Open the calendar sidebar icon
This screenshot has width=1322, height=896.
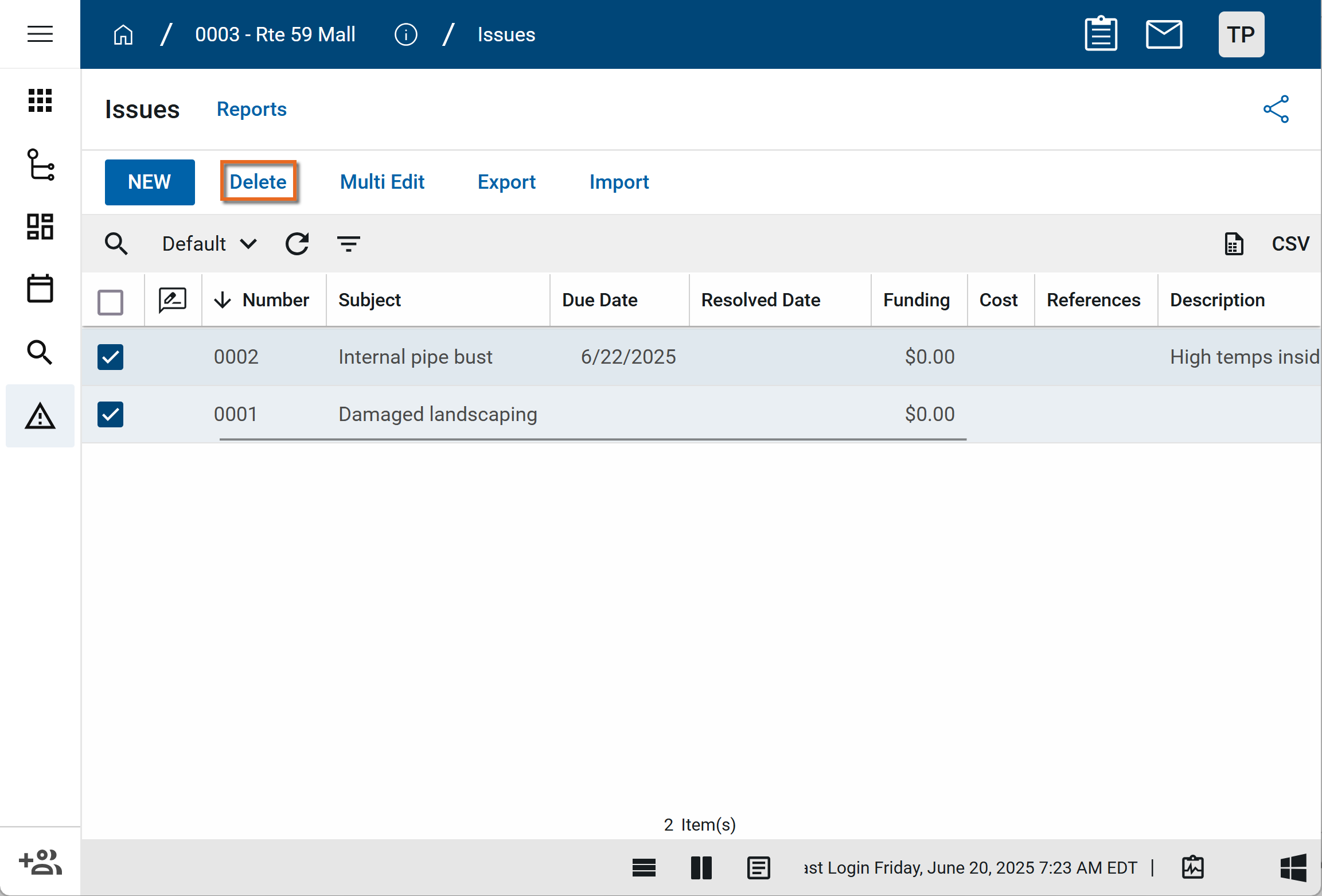[40, 289]
